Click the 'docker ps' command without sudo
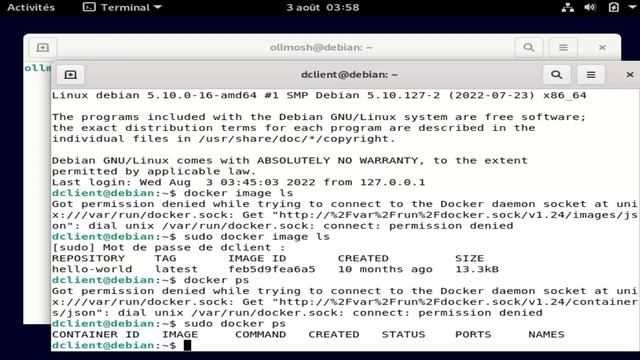640x360 pixels. click(x=216, y=280)
